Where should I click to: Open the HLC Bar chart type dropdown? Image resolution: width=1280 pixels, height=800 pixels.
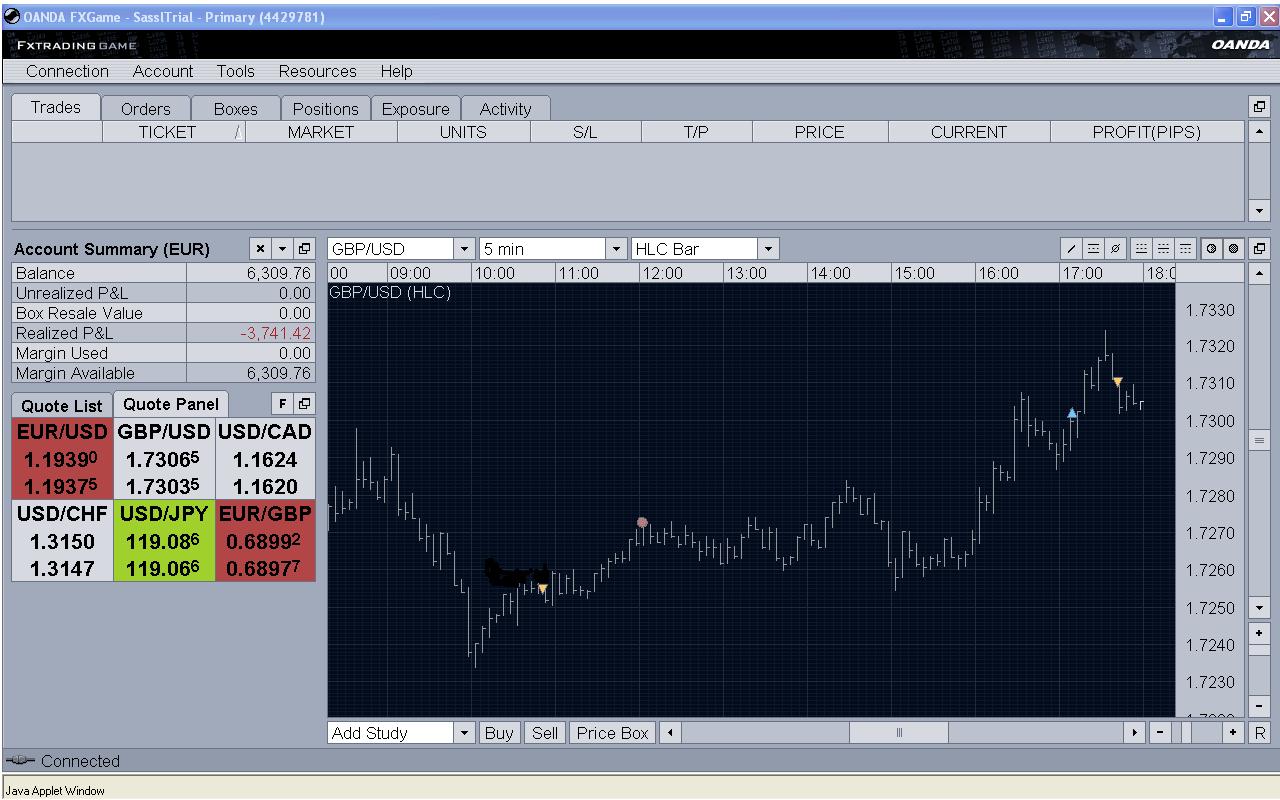pyautogui.click(x=768, y=249)
